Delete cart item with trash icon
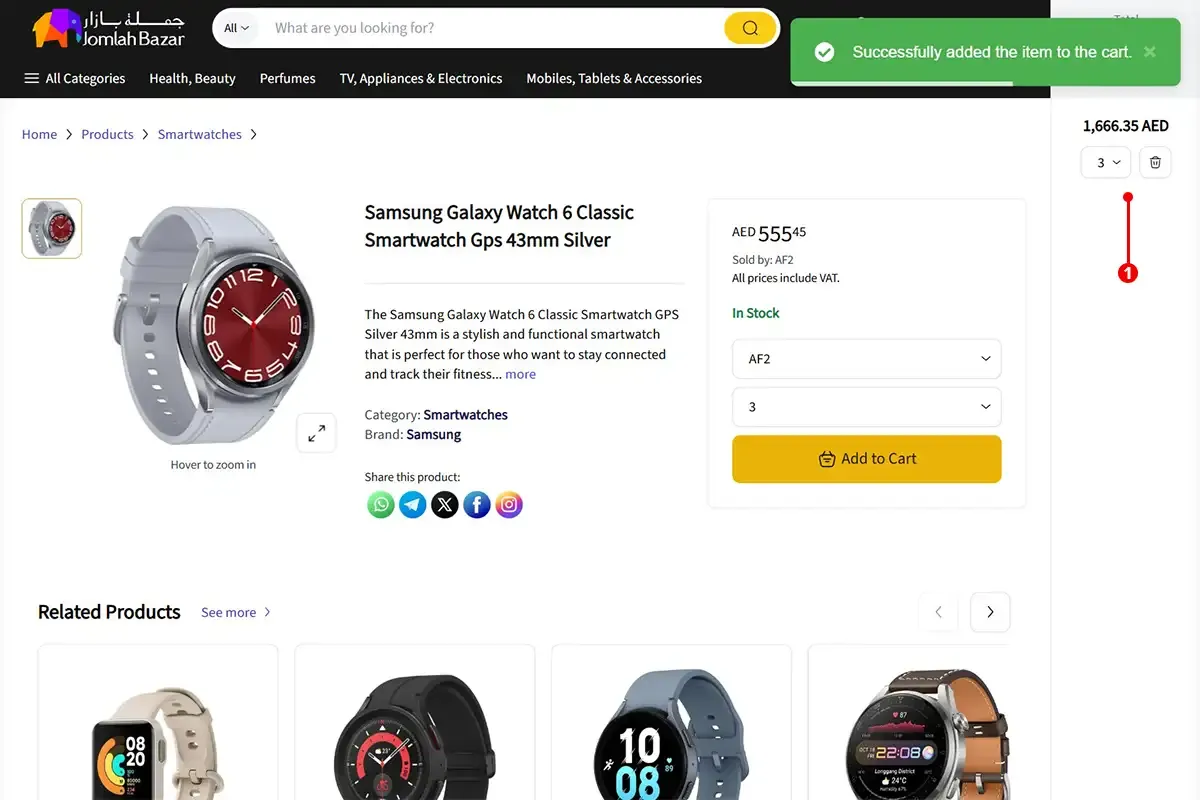The width and height of the screenshot is (1200, 800). coord(1155,162)
